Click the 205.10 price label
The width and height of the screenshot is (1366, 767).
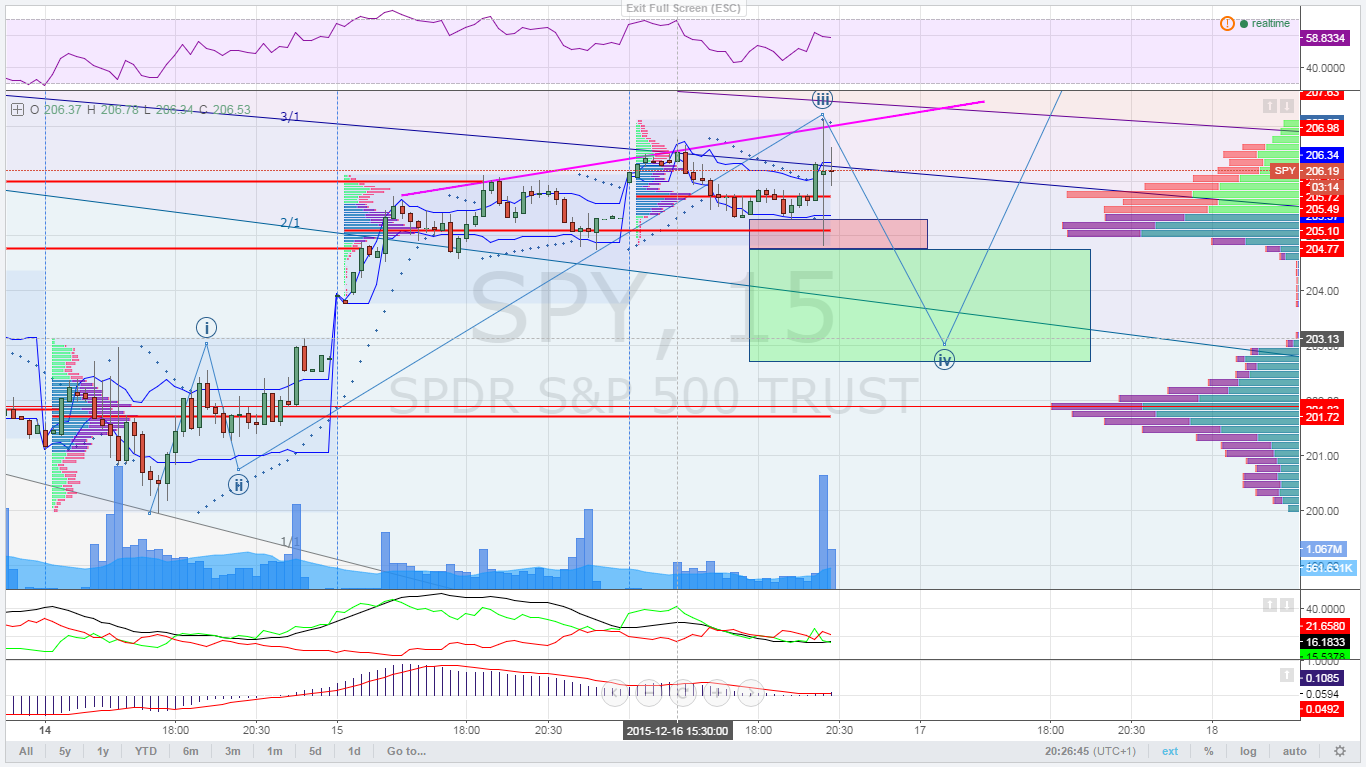tap(1321, 232)
